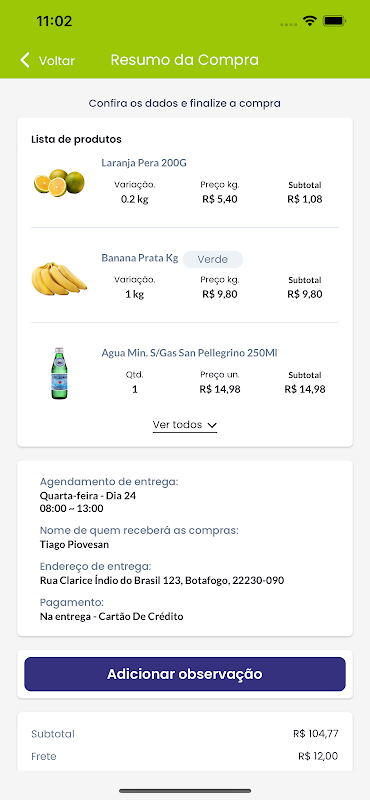Select the Verde ripeness tag

pos(213,259)
